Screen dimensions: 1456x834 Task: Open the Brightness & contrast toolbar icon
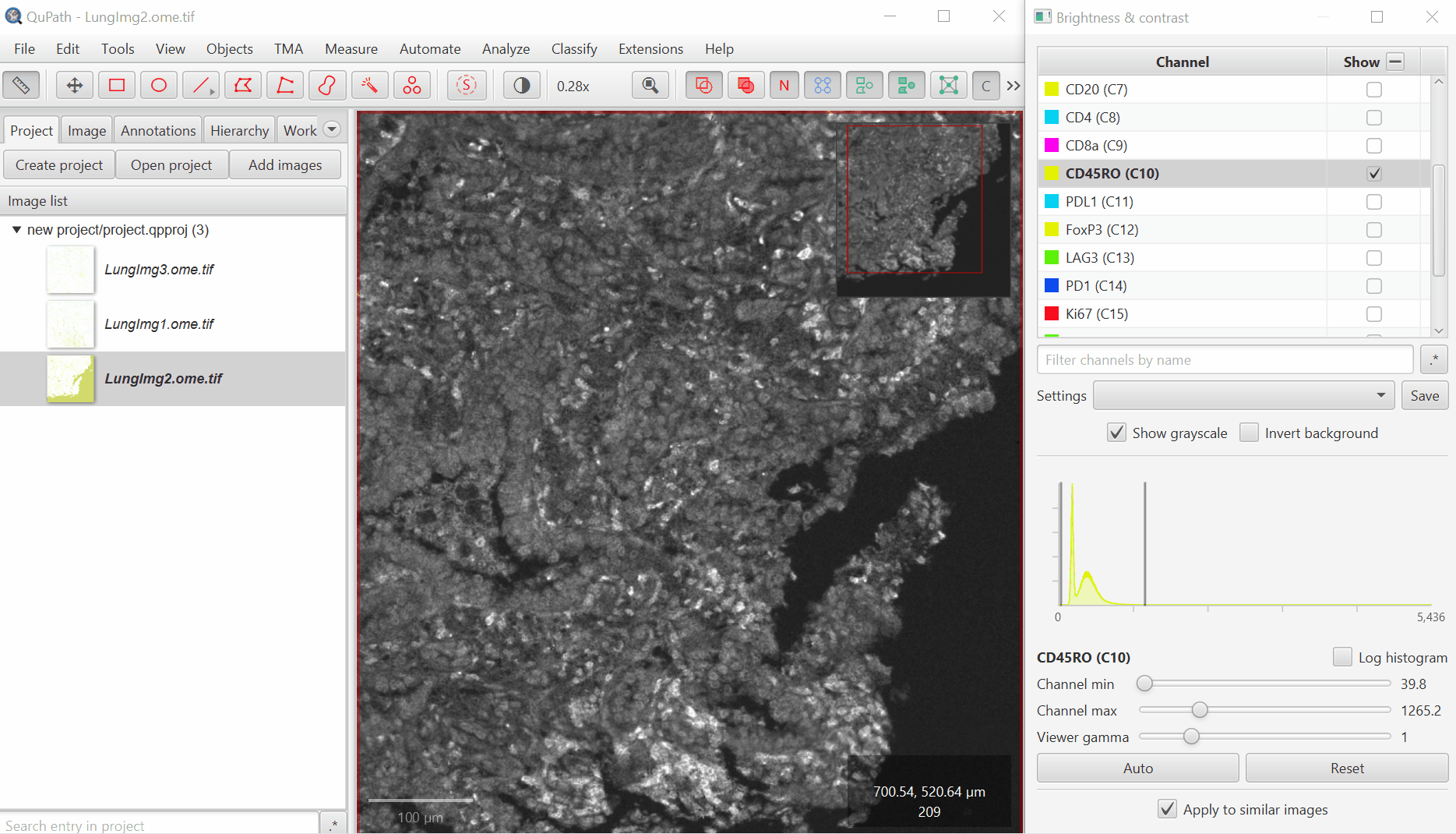click(521, 86)
